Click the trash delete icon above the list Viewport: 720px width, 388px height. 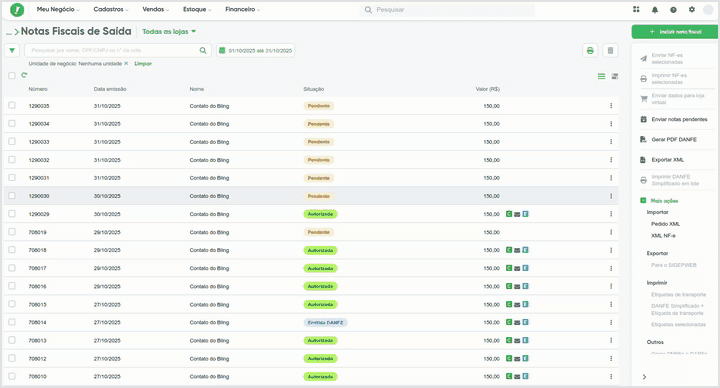[610, 51]
